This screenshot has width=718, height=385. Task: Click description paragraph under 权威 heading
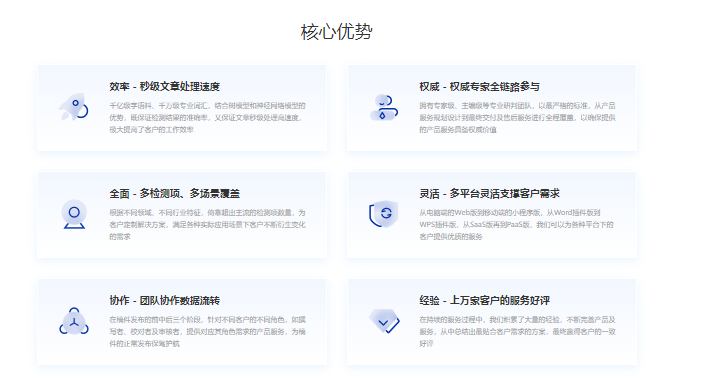(517, 118)
